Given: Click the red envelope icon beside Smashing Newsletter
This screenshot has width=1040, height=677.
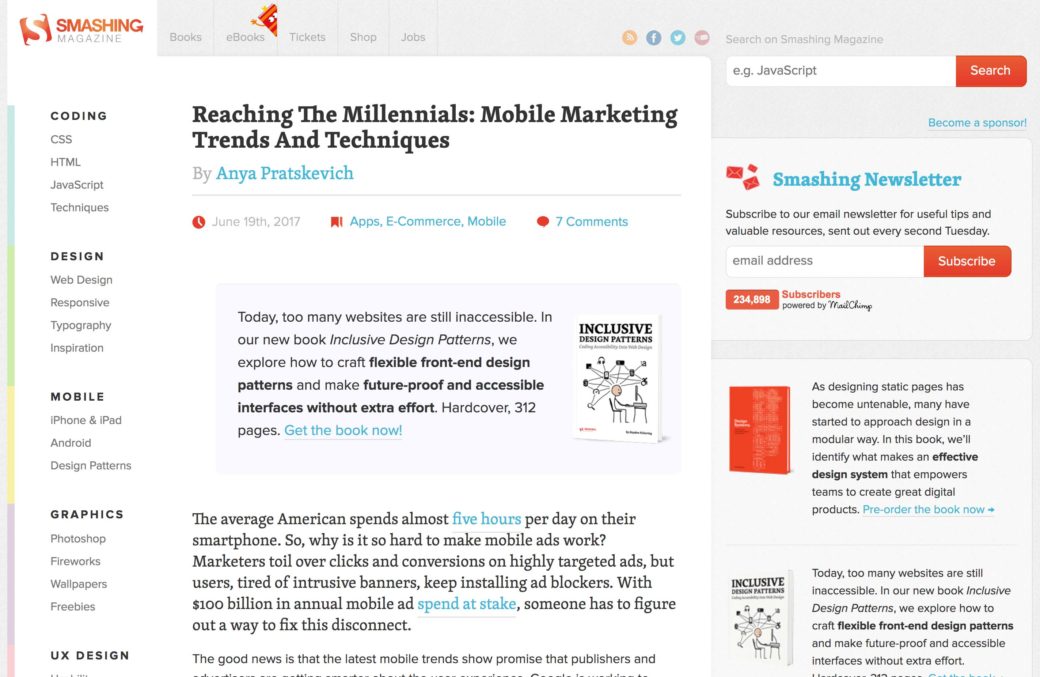Looking at the screenshot, I should coord(742,177).
